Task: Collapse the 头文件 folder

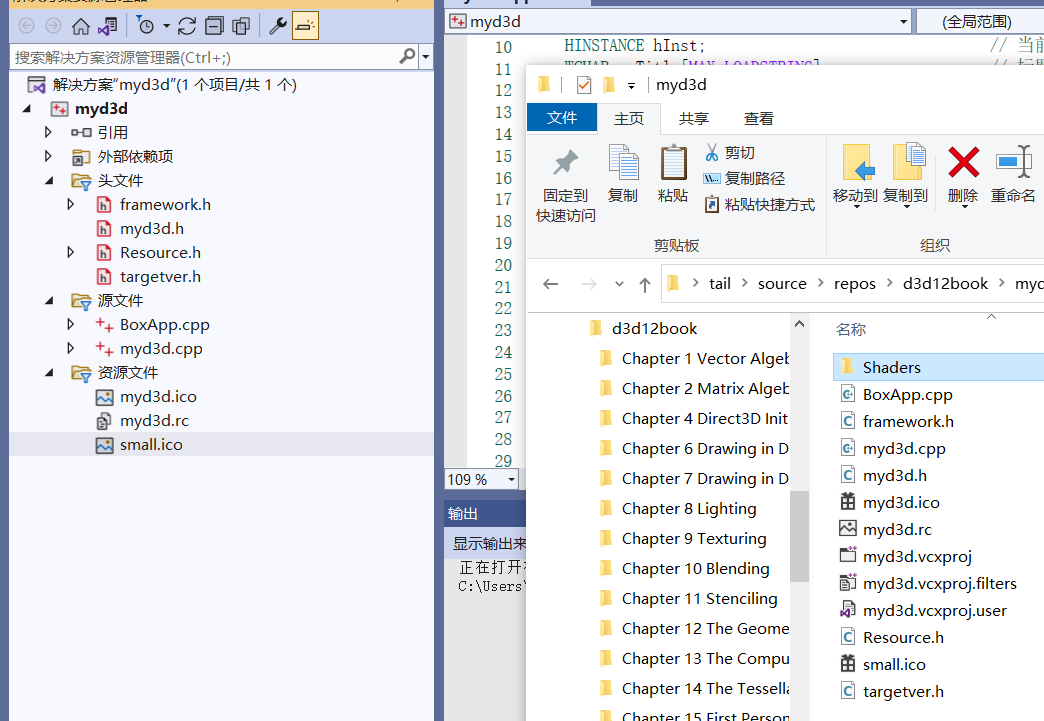Action: coord(49,180)
